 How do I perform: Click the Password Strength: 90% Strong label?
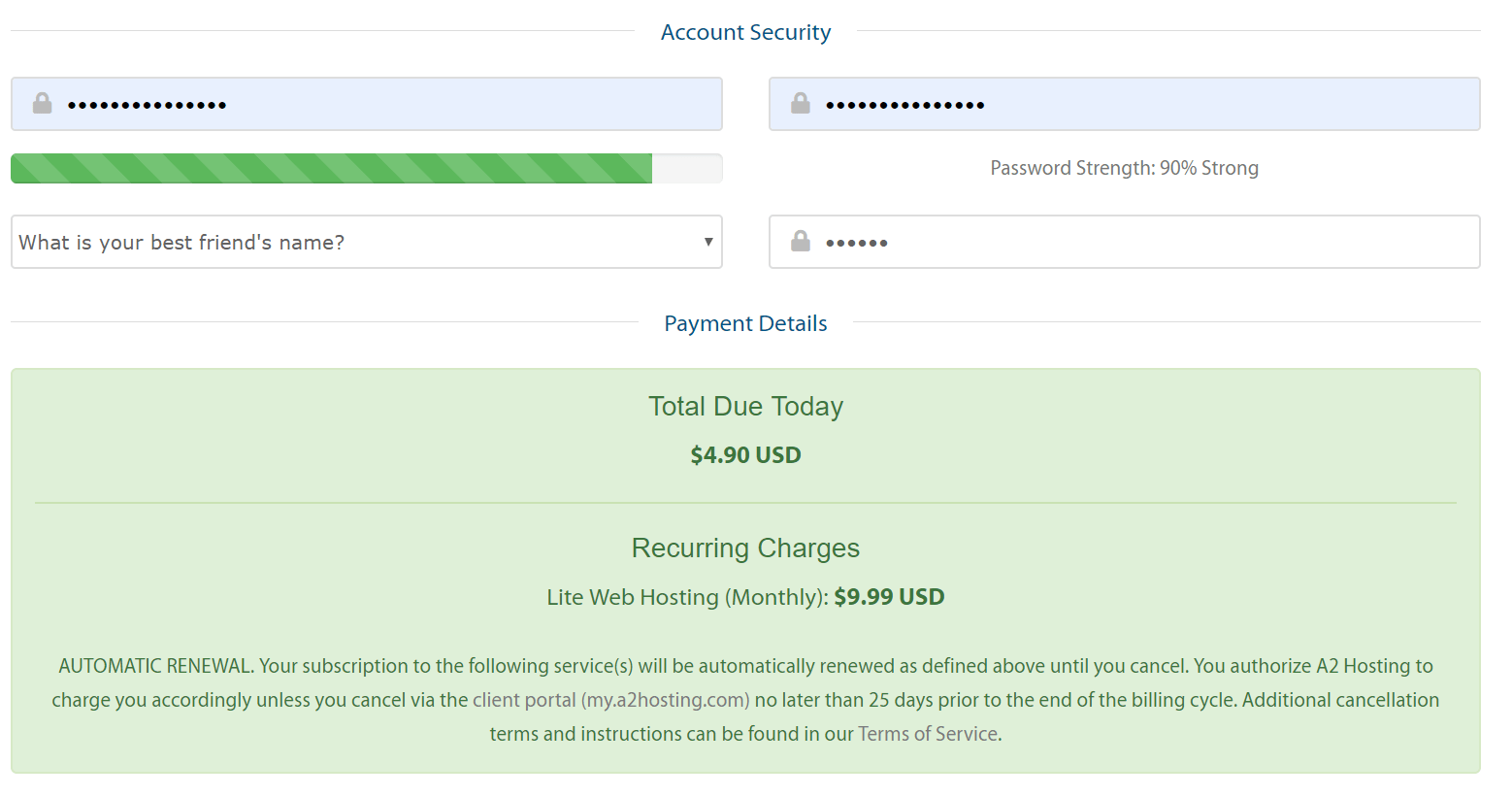(1124, 168)
